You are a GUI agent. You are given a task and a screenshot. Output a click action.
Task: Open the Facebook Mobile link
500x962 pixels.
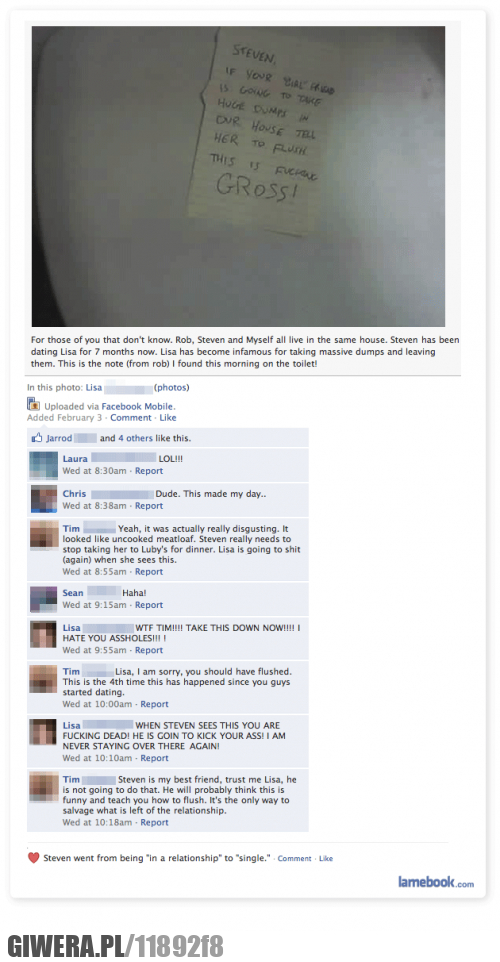pyautogui.click(x=137, y=406)
